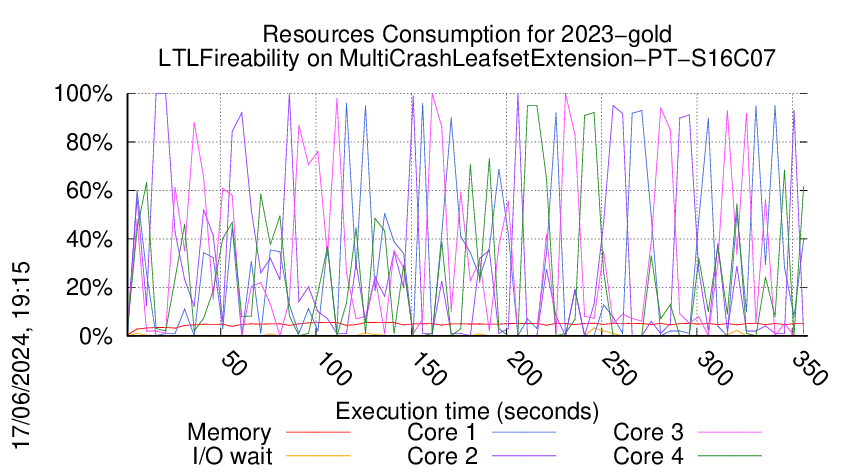Click the 20% y-axis label

coord(89,288)
